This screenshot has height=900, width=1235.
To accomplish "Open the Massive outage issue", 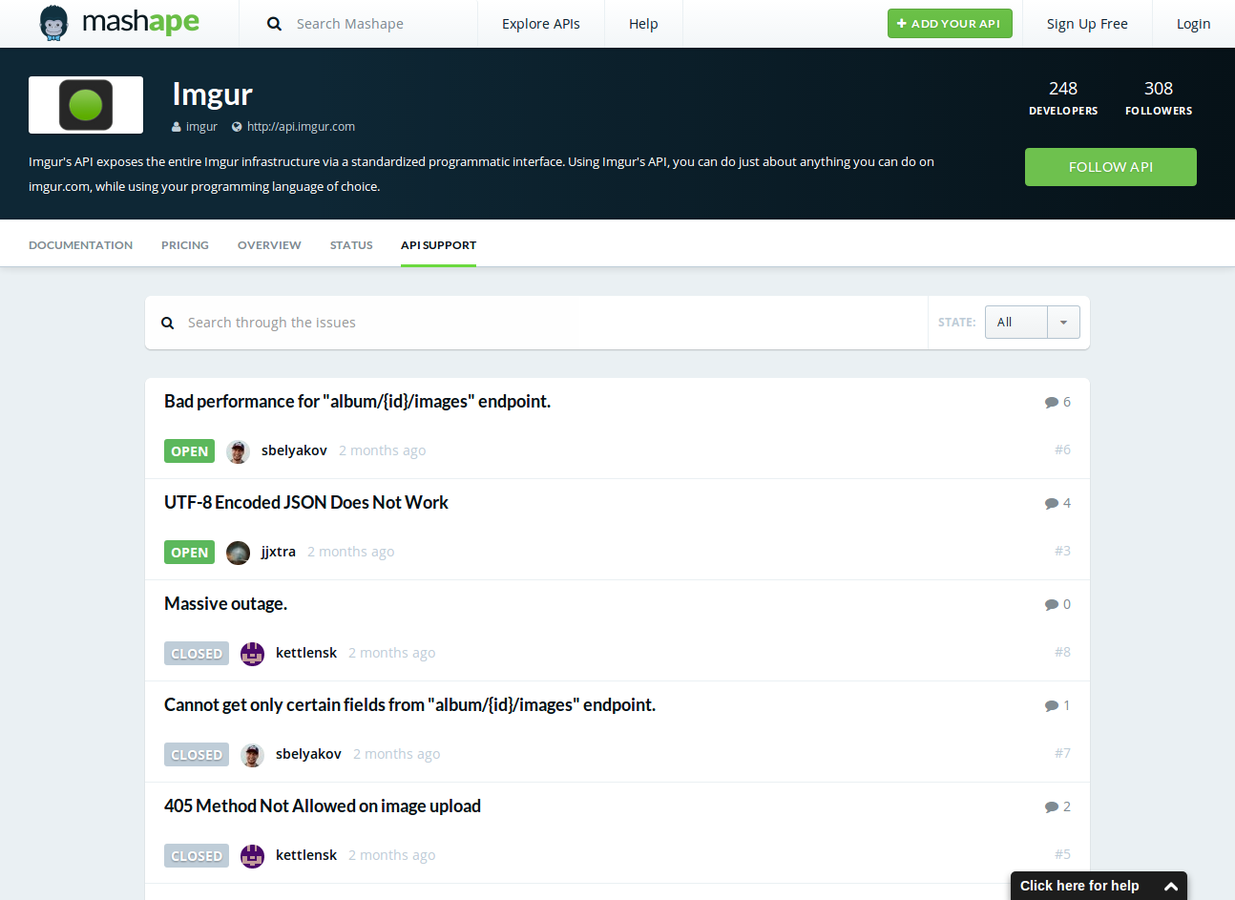I will coord(225,603).
